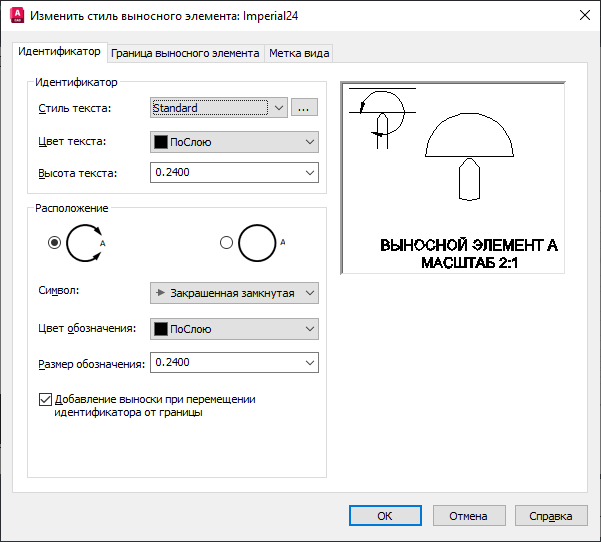
Task: Click the Цвет обозначения label
Action: [87, 328]
